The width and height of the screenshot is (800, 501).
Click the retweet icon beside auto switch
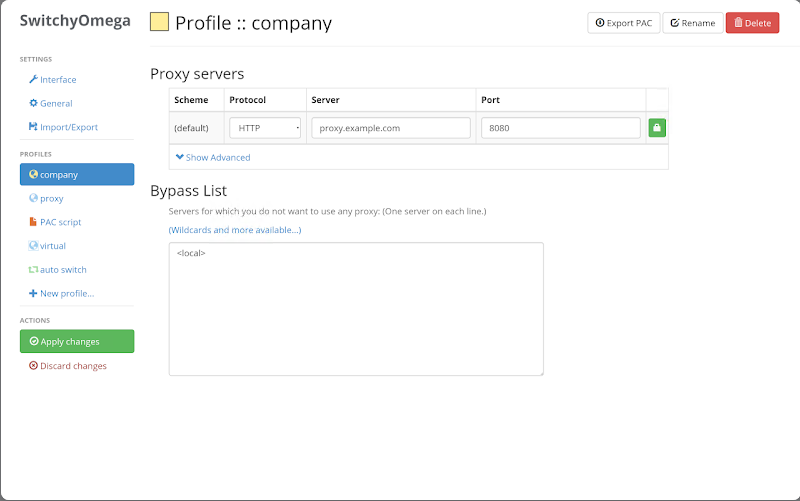tap(33, 269)
